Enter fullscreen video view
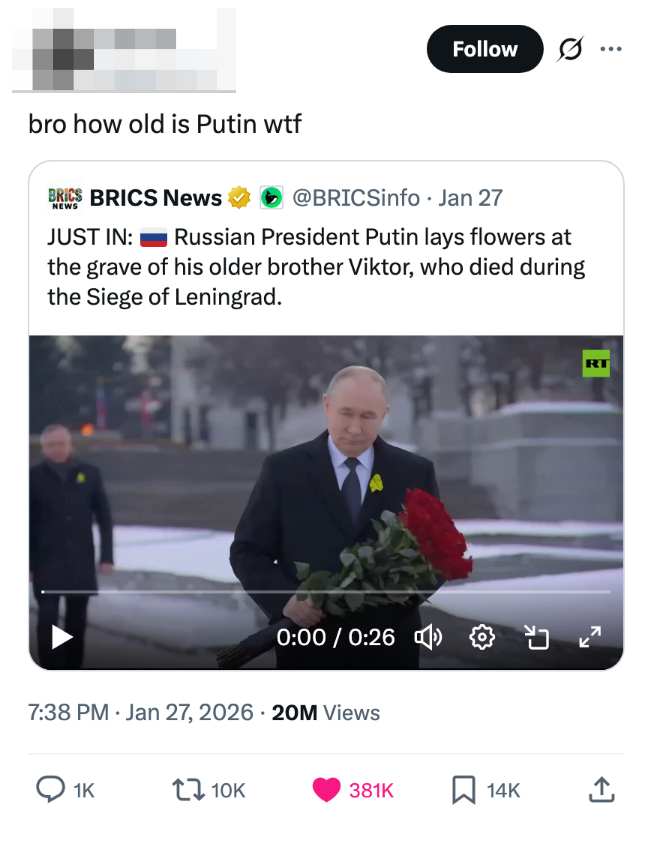 coord(591,637)
